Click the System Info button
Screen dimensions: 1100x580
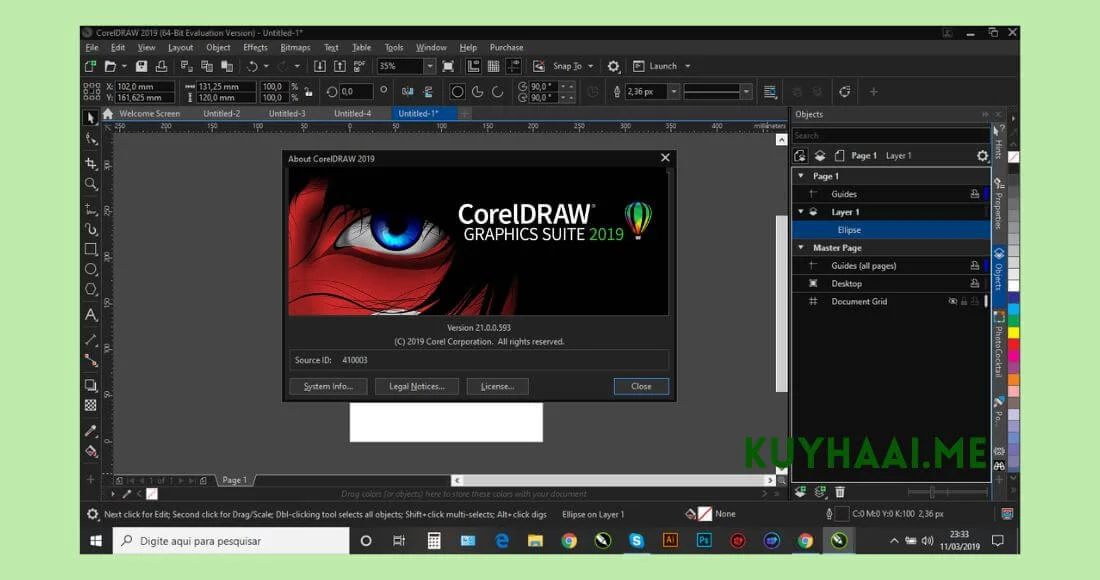pyautogui.click(x=328, y=386)
